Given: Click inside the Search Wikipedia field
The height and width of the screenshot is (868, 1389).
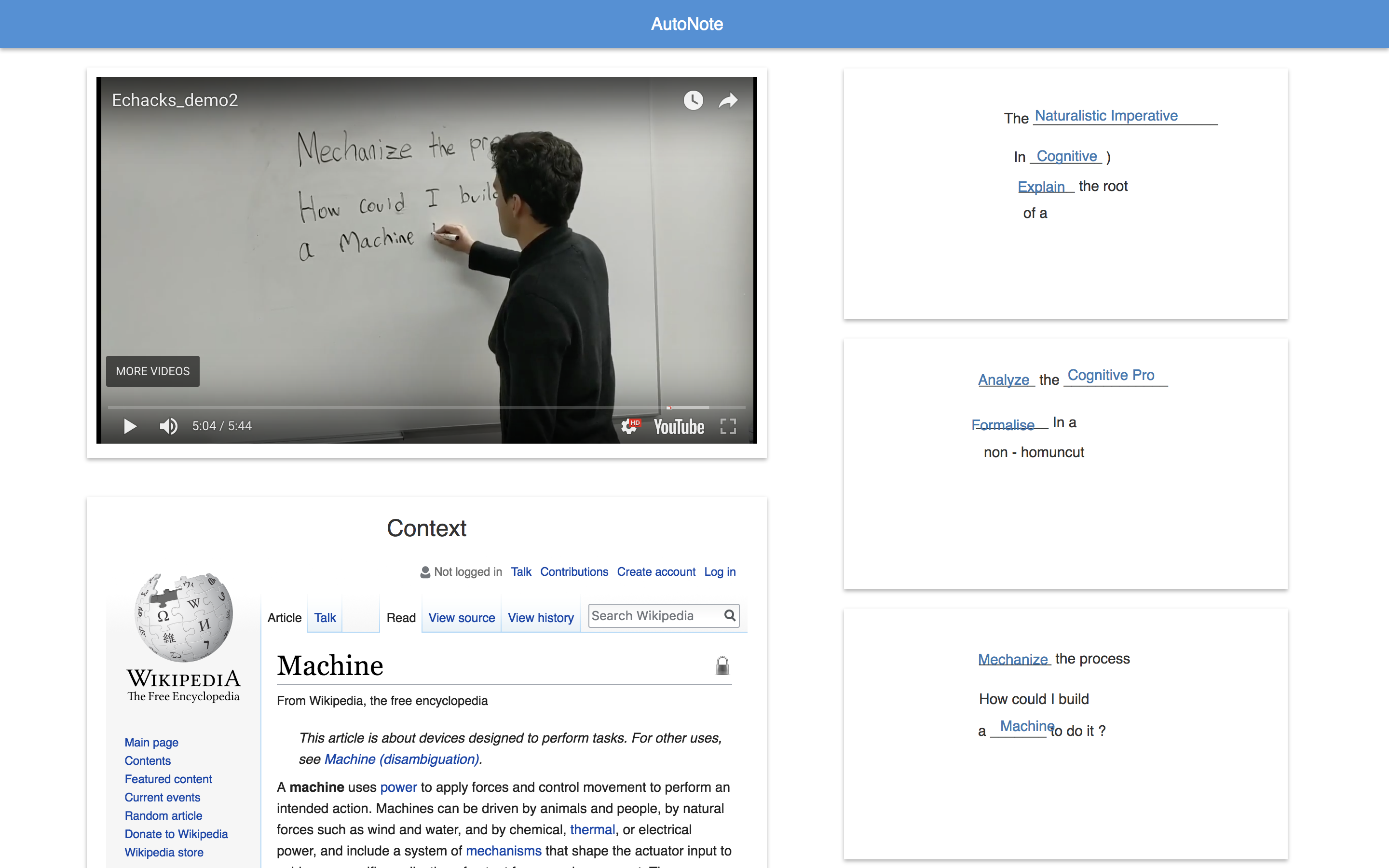Looking at the screenshot, I should [654, 615].
